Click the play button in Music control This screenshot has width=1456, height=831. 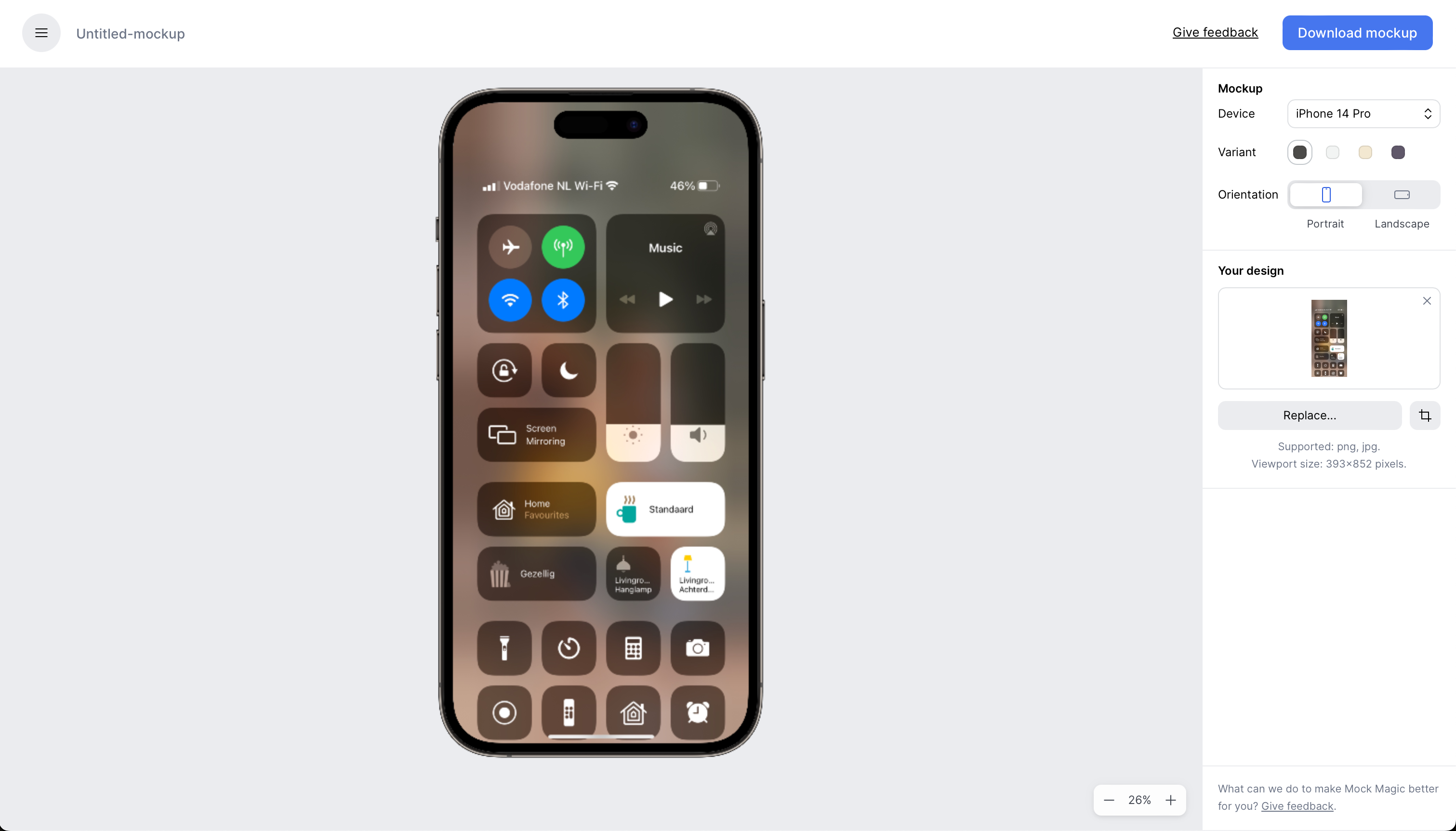pos(665,299)
